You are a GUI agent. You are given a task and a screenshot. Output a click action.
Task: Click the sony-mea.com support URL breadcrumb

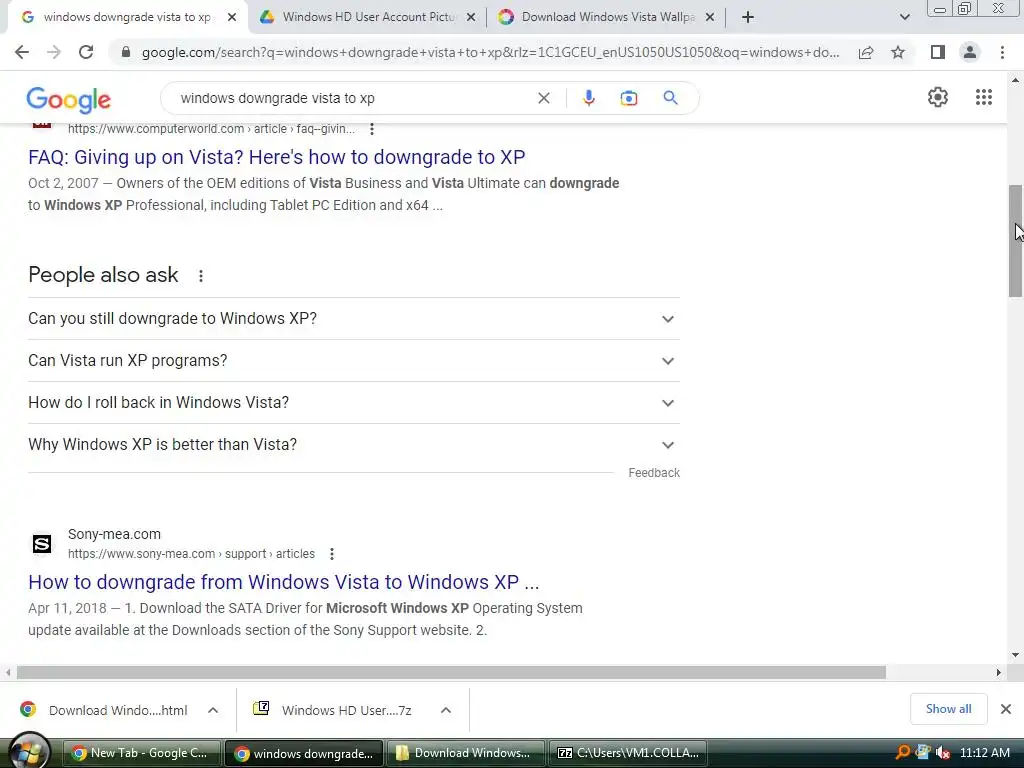[x=191, y=554]
